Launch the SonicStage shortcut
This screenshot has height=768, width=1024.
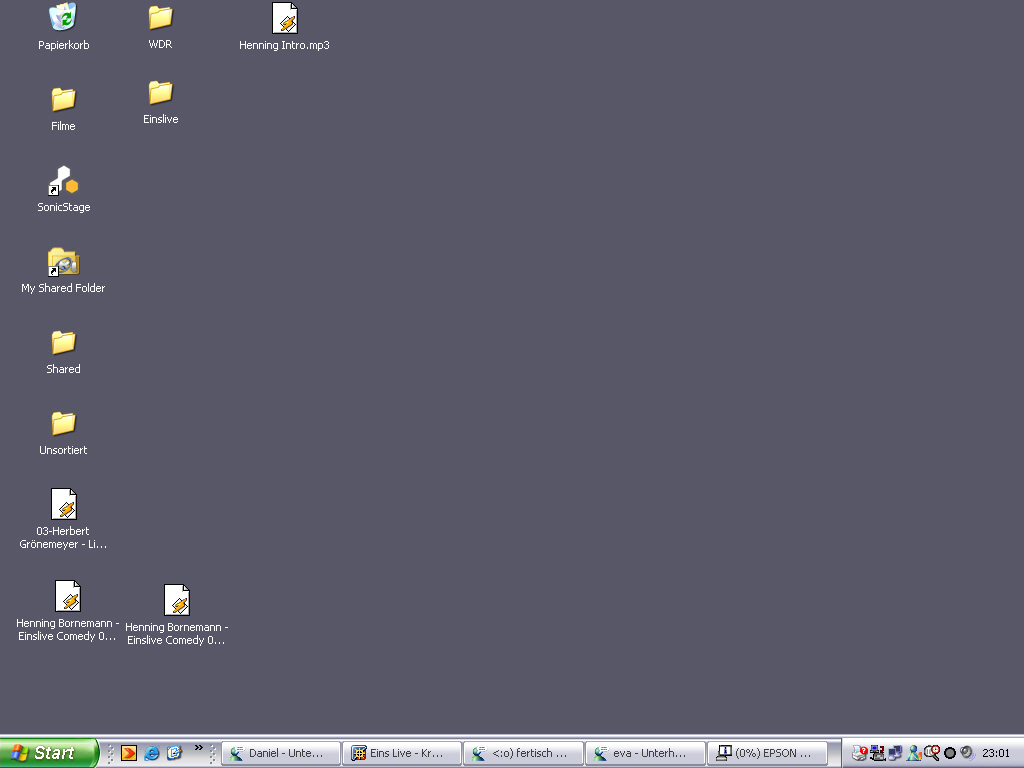(63, 181)
